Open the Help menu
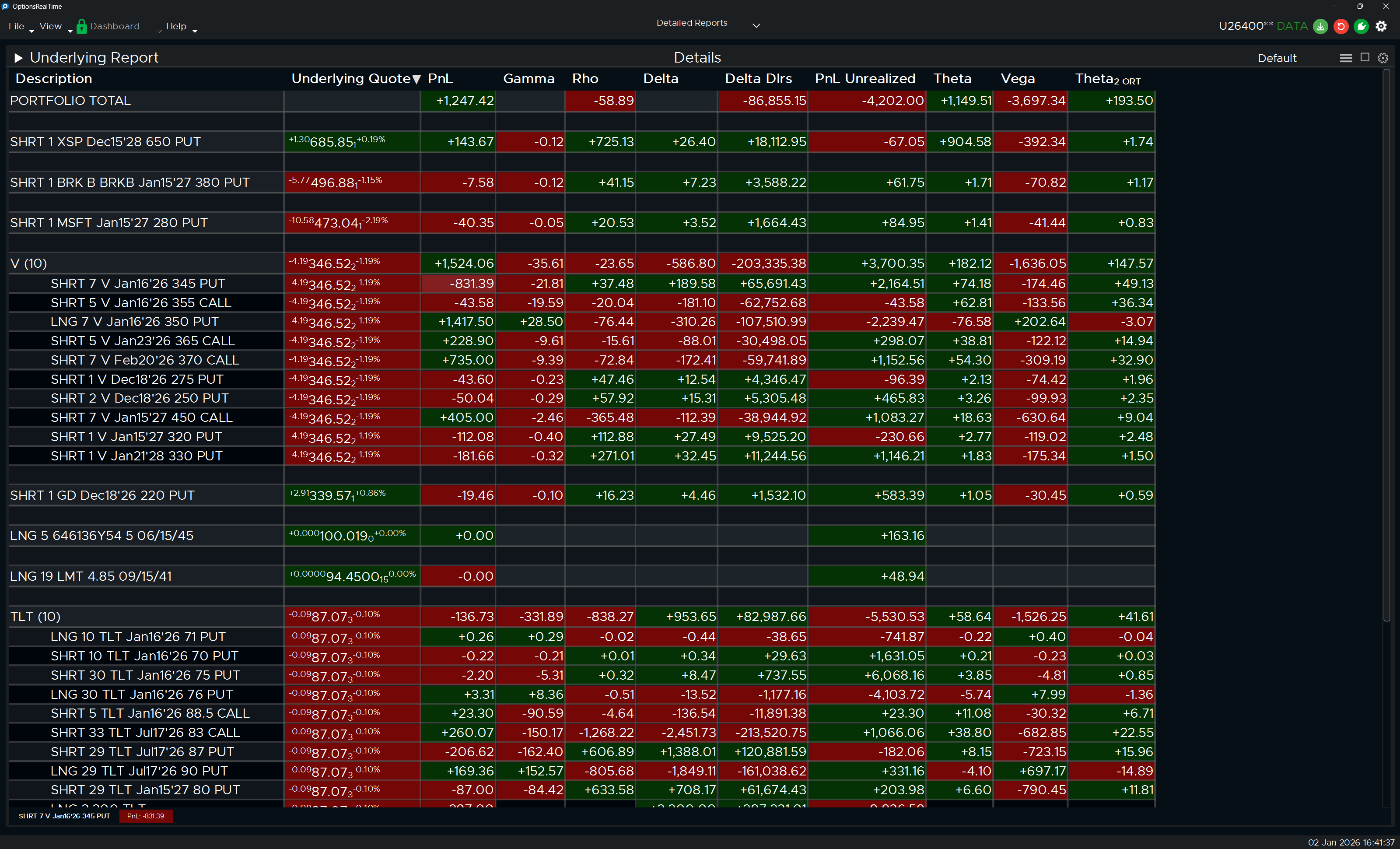Screen dimensions: 1400x849 coord(177,26)
